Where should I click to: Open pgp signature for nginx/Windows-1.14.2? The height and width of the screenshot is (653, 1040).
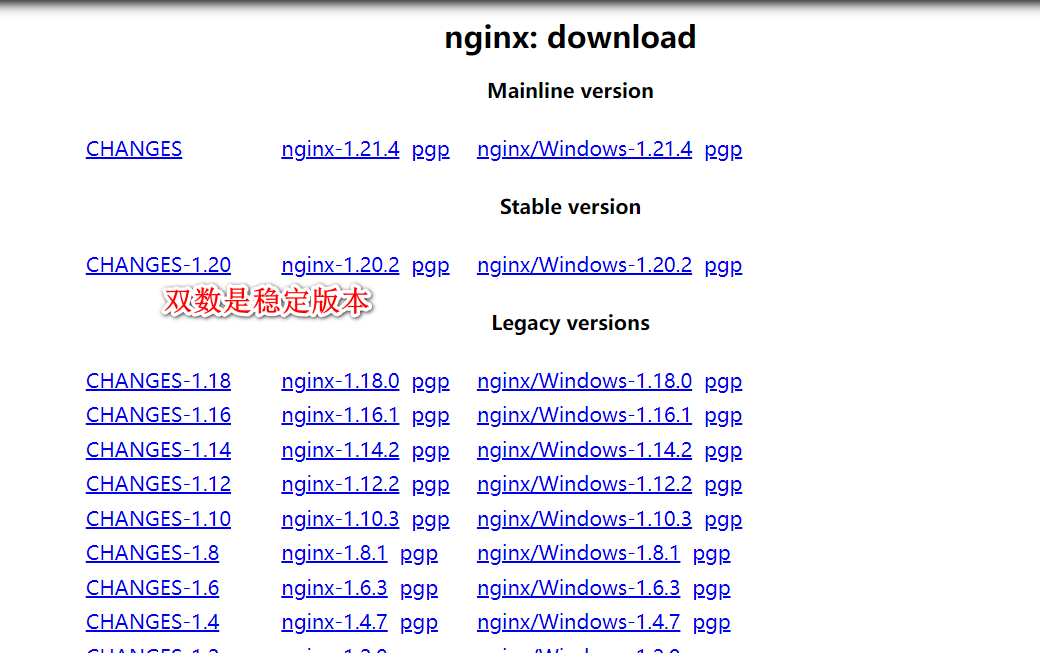click(x=723, y=451)
